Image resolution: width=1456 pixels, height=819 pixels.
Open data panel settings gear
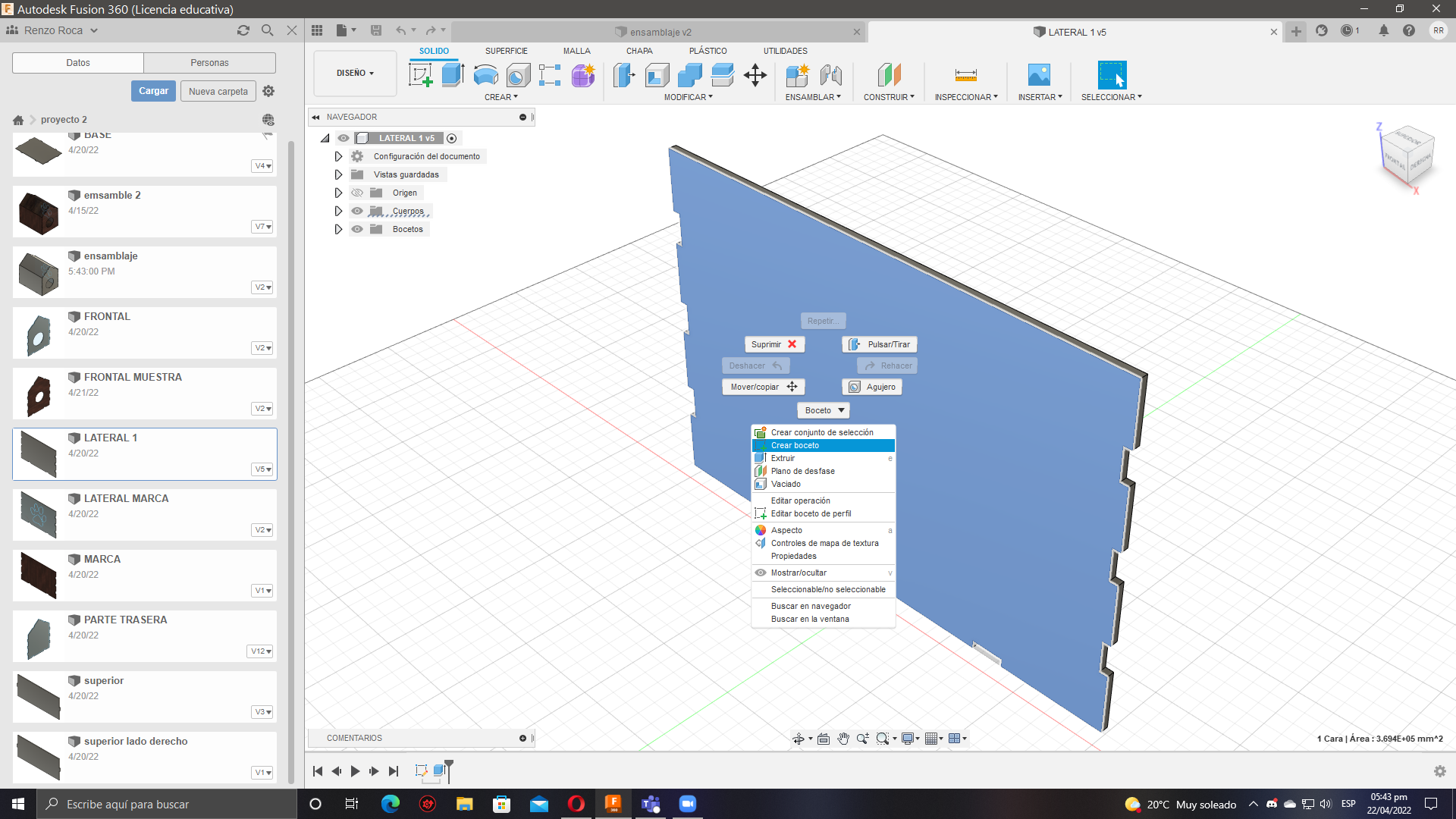[x=268, y=91]
